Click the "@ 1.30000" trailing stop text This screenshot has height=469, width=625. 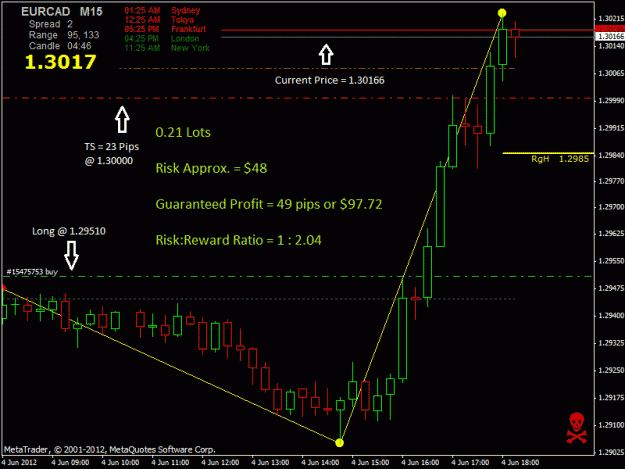click(109, 161)
